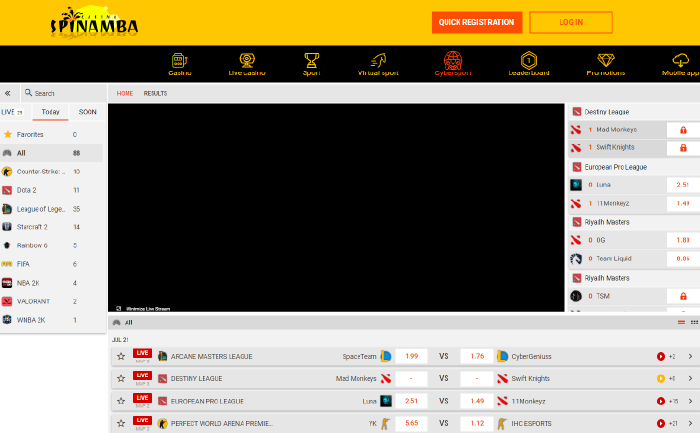Play stream for Perfect World Arena match
This screenshot has height=433, width=700.
point(661,423)
